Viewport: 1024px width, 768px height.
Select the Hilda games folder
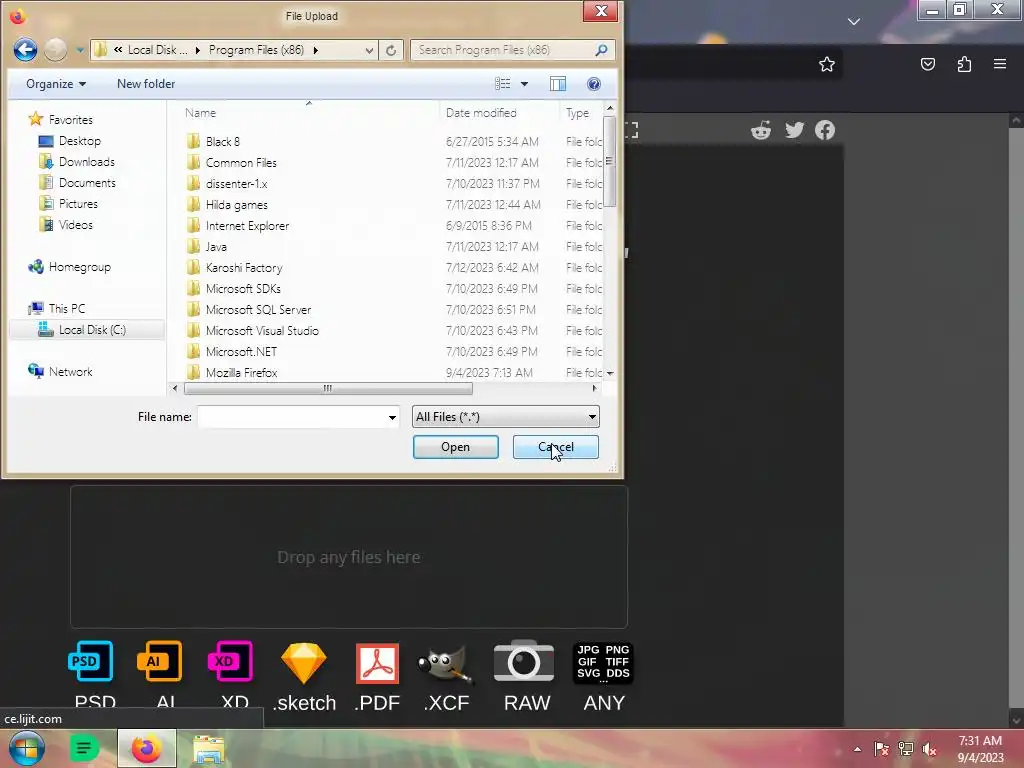pyautogui.click(x=236, y=204)
